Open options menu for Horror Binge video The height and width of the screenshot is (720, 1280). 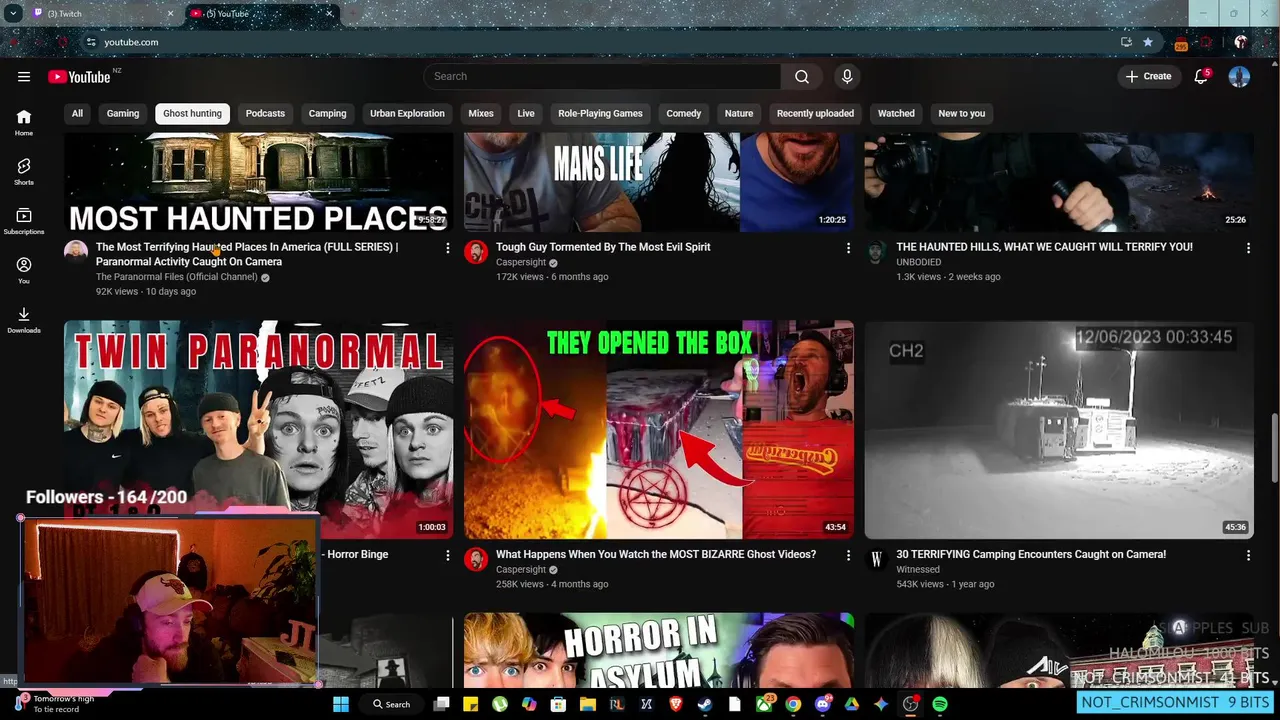447,555
